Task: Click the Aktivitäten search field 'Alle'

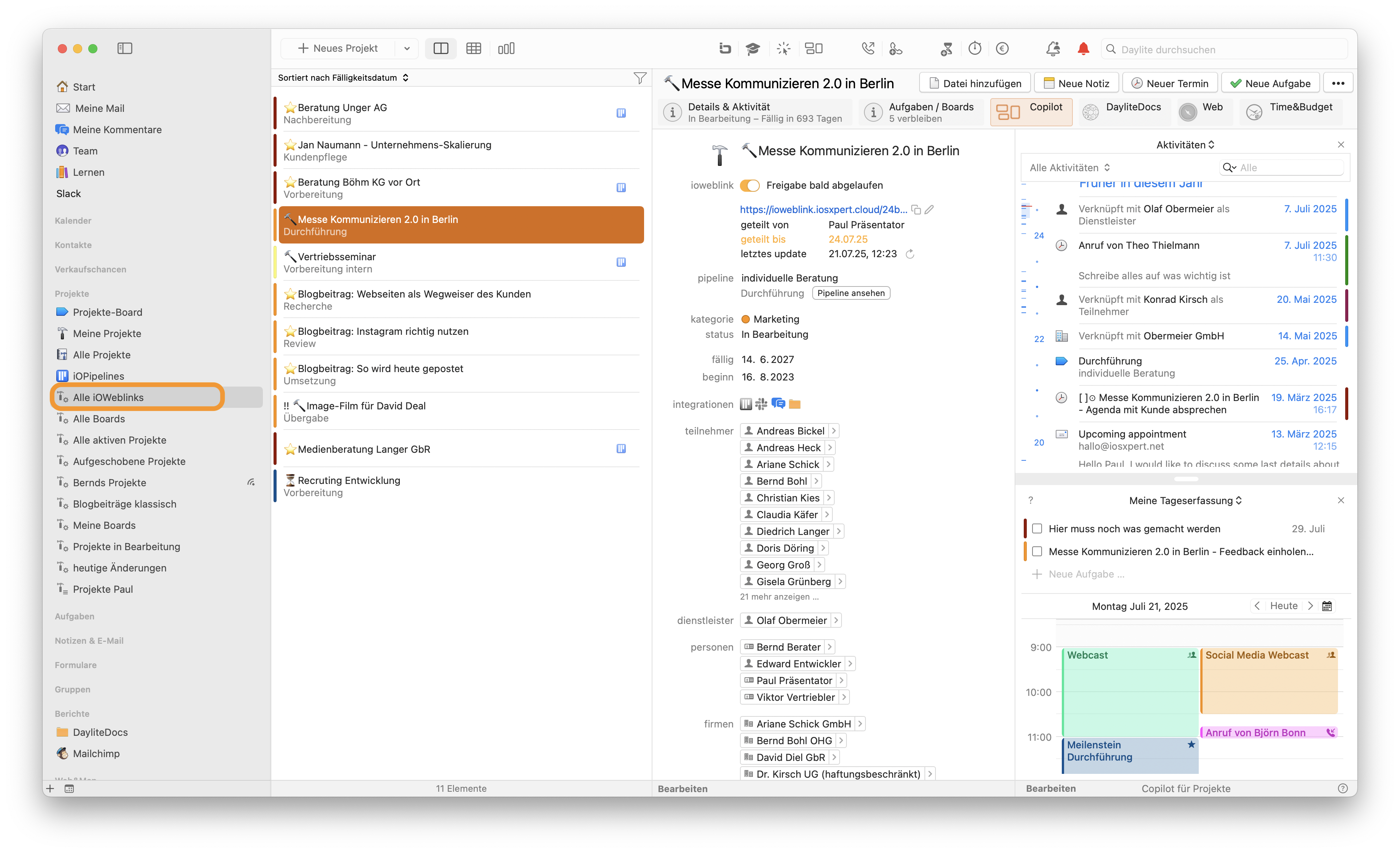Action: pyautogui.click(x=1282, y=168)
